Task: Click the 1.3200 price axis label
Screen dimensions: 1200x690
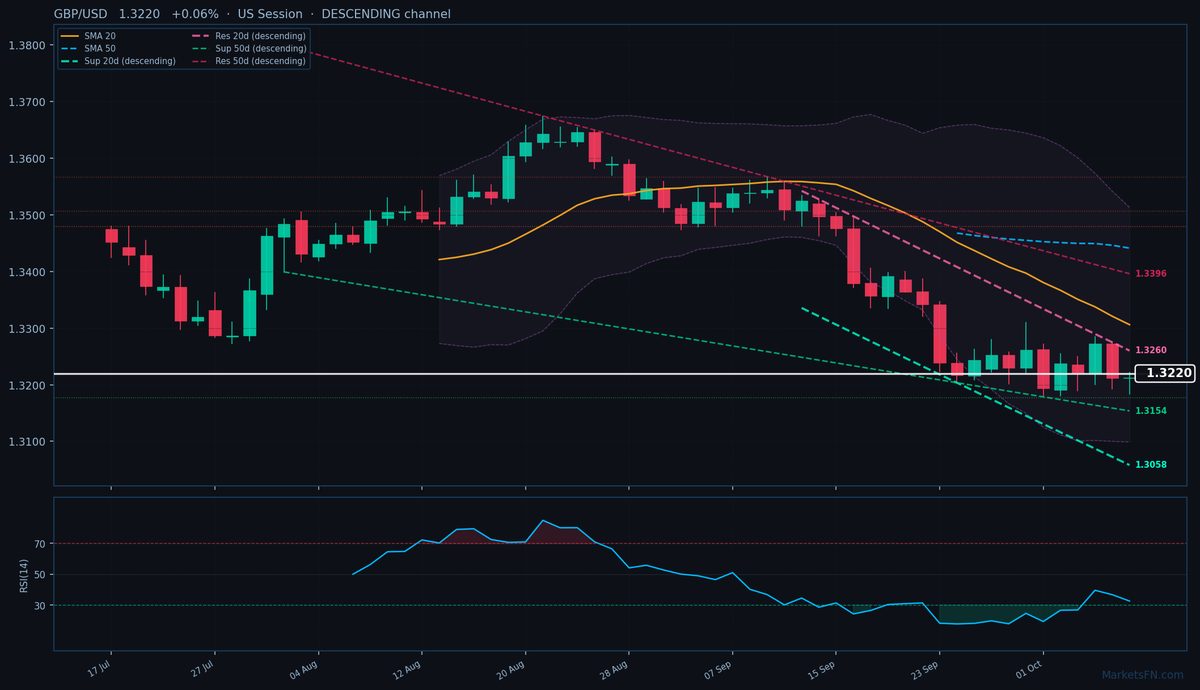Action: (26, 386)
